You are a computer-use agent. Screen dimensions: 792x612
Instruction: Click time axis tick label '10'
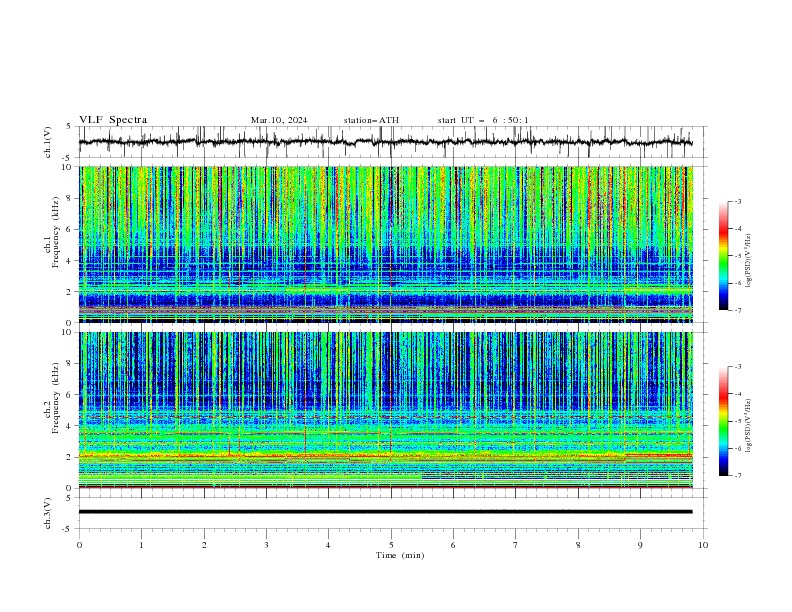click(x=703, y=545)
